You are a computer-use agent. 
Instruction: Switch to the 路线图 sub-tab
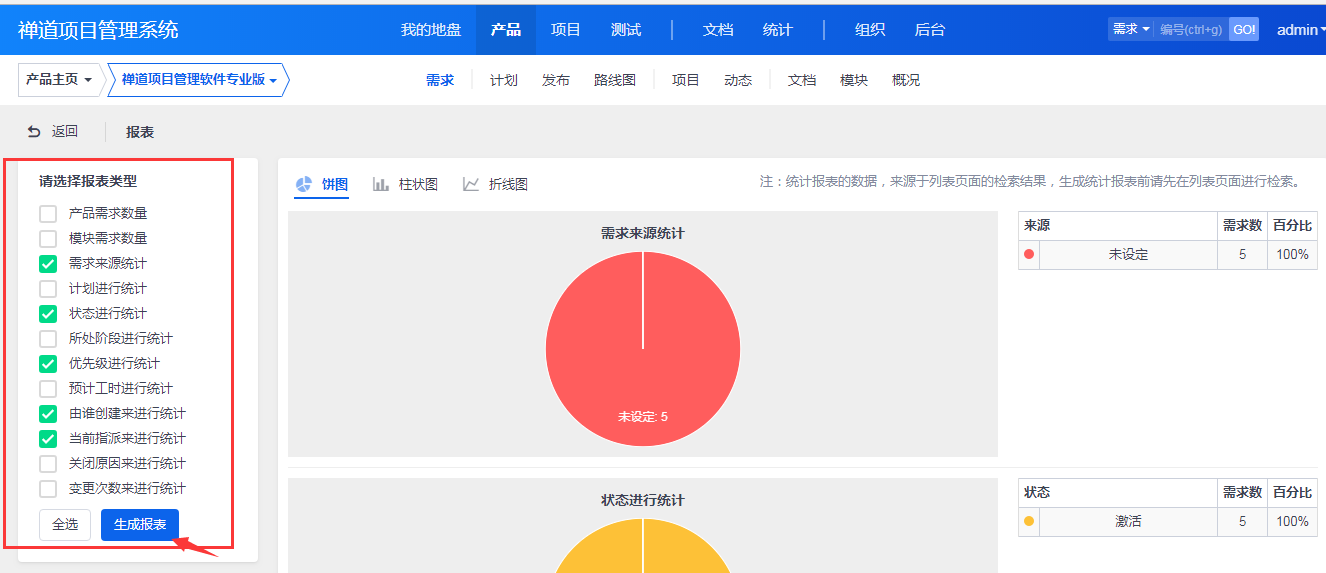[x=615, y=80]
